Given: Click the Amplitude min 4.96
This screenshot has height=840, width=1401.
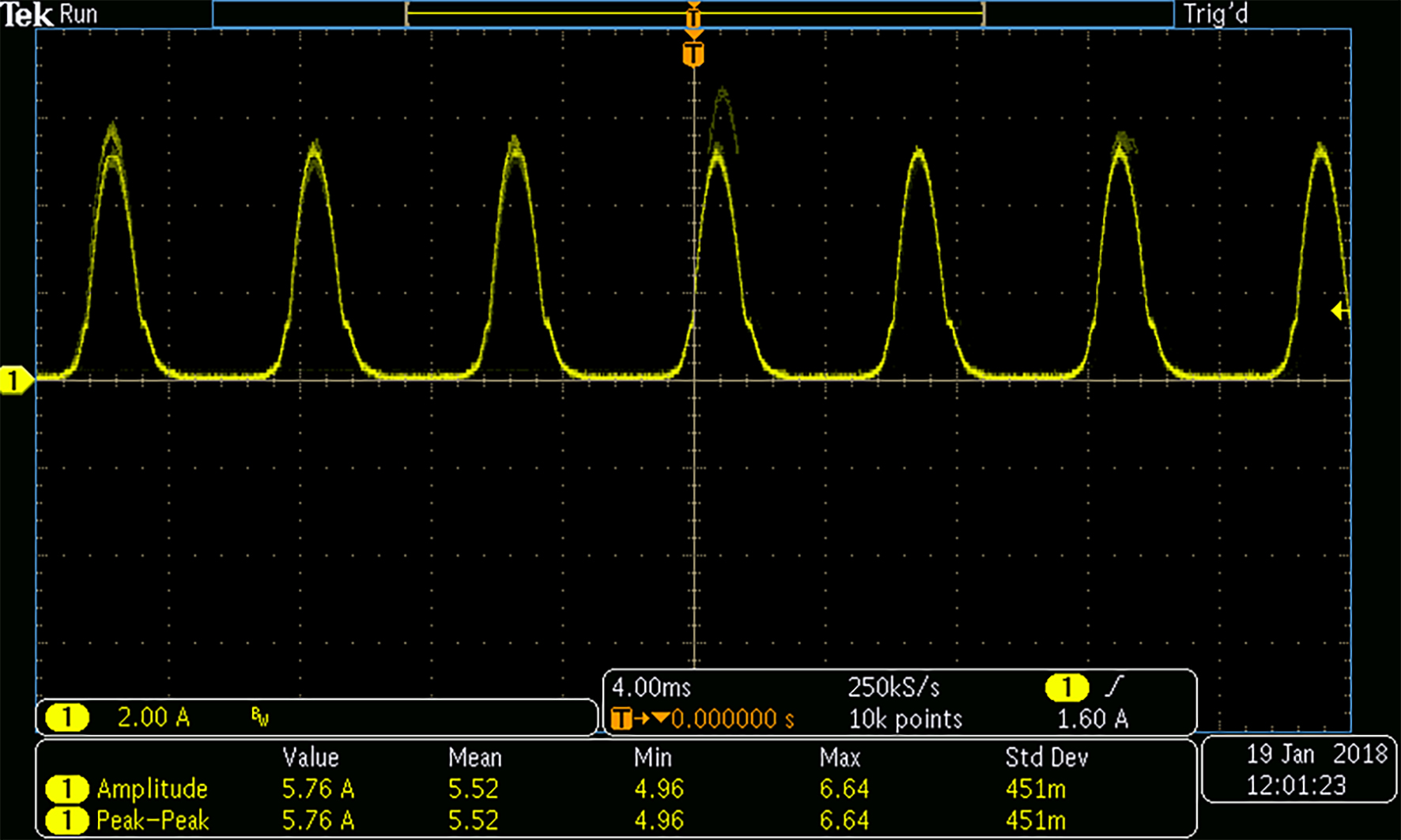Looking at the screenshot, I should [x=659, y=789].
